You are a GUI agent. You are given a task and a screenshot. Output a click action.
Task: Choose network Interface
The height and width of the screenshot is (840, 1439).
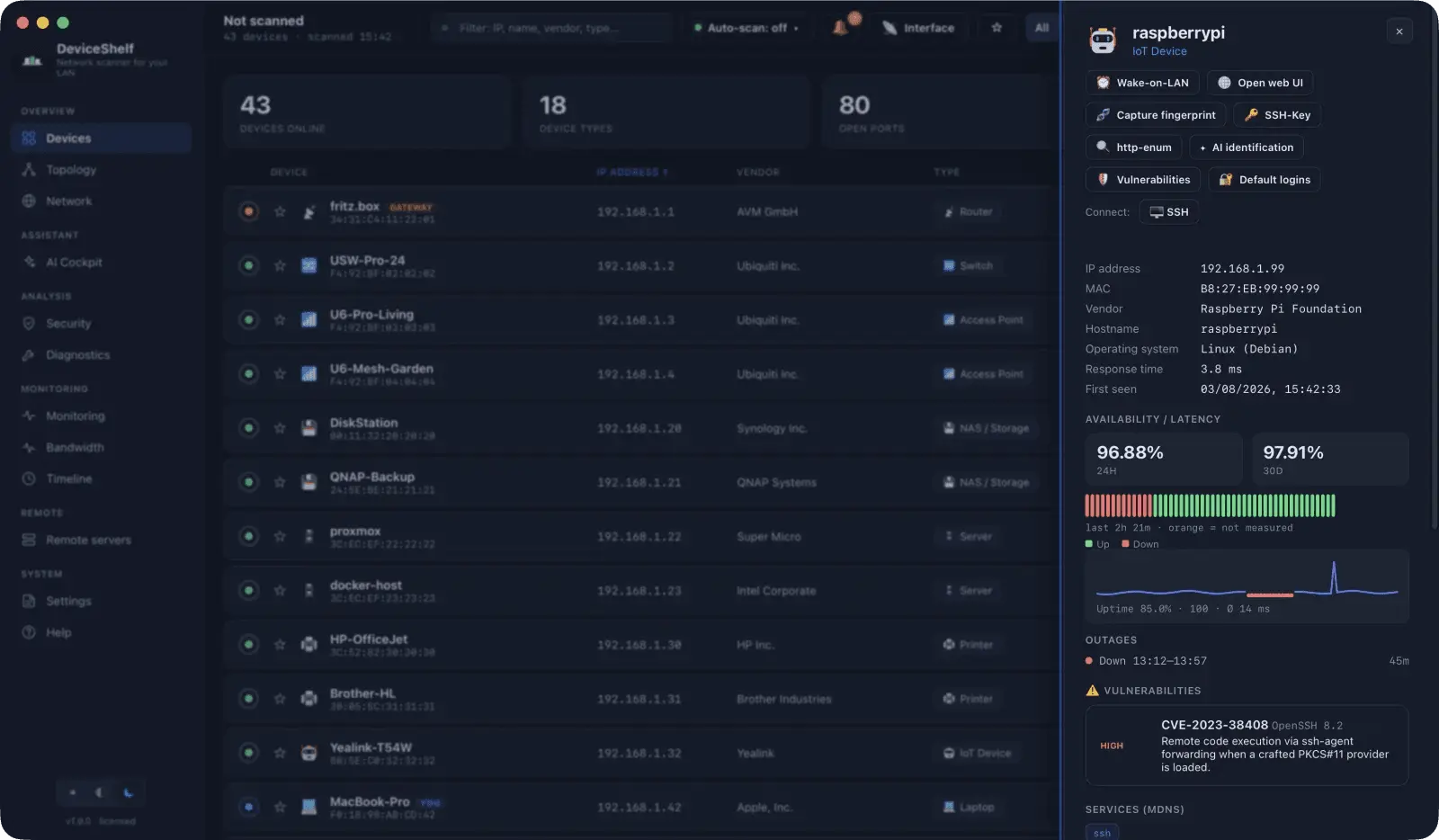918,28
